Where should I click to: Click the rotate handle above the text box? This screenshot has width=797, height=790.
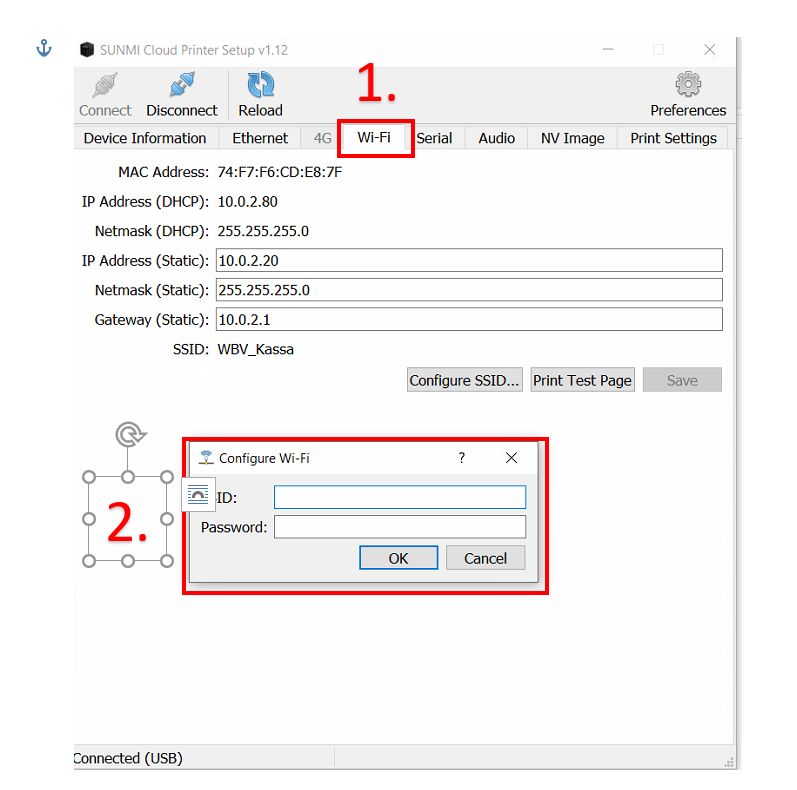128,434
